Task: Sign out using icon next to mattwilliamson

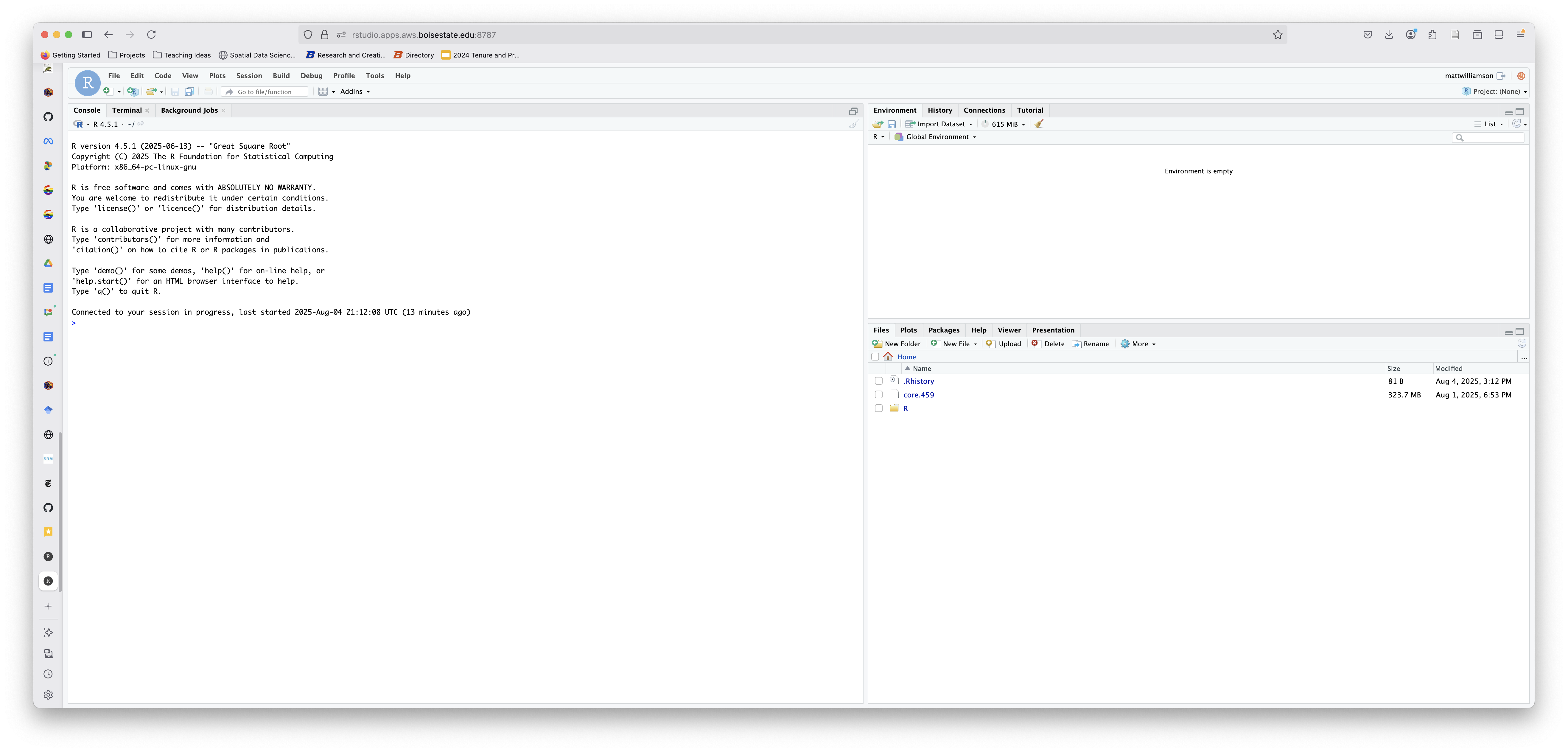Action: tap(1501, 75)
